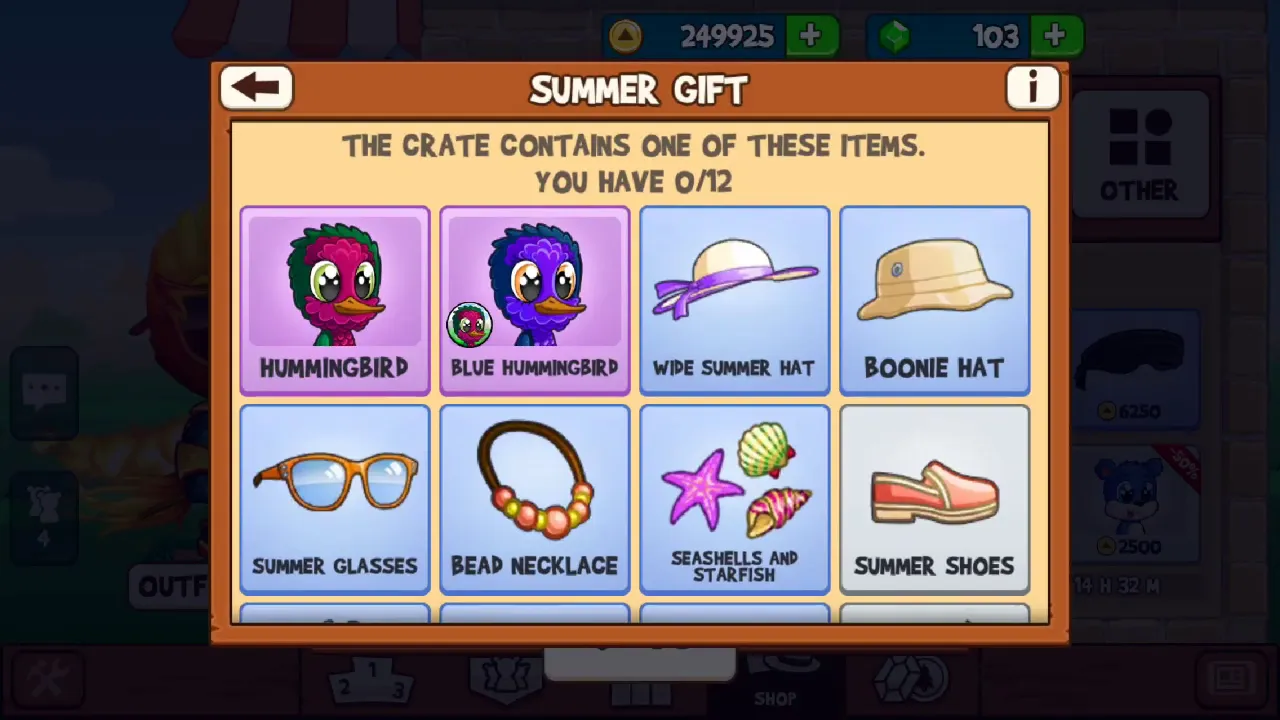
Task: Add coins with the green plus
Action: pos(811,37)
